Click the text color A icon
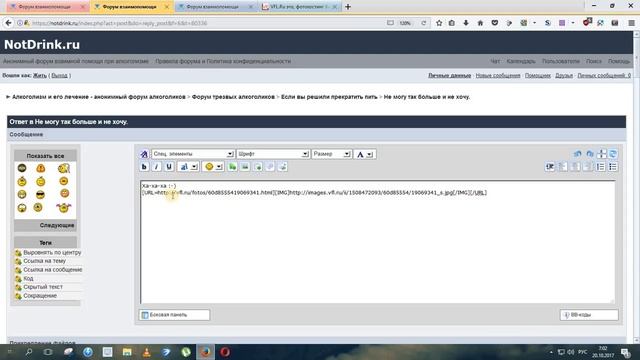Screen dimensions: 640x360 click(360, 154)
